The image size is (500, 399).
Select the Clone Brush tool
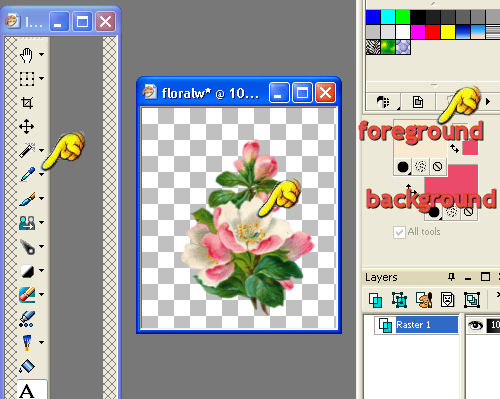point(27,222)
